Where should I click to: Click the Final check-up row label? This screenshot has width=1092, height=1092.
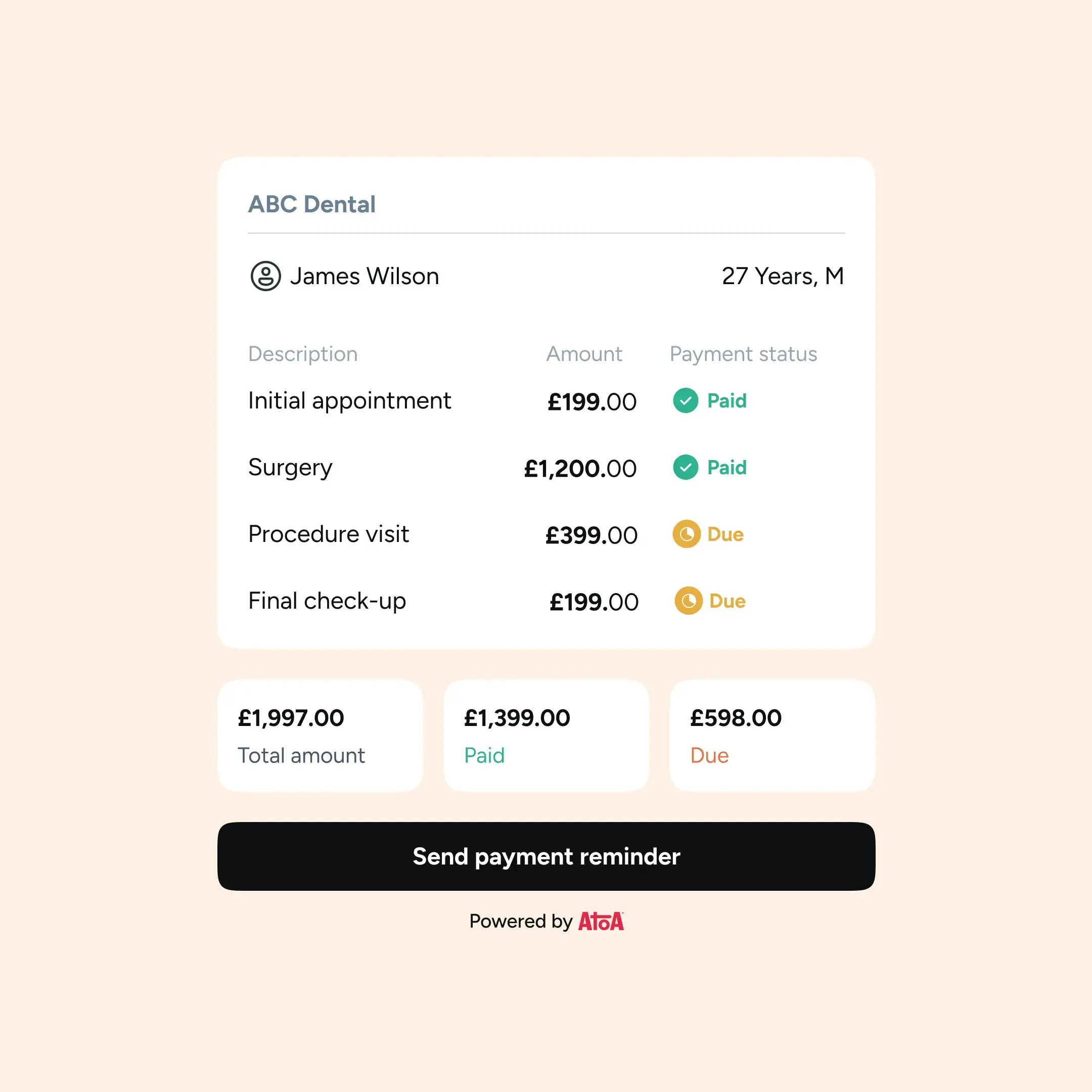(327, 601)
